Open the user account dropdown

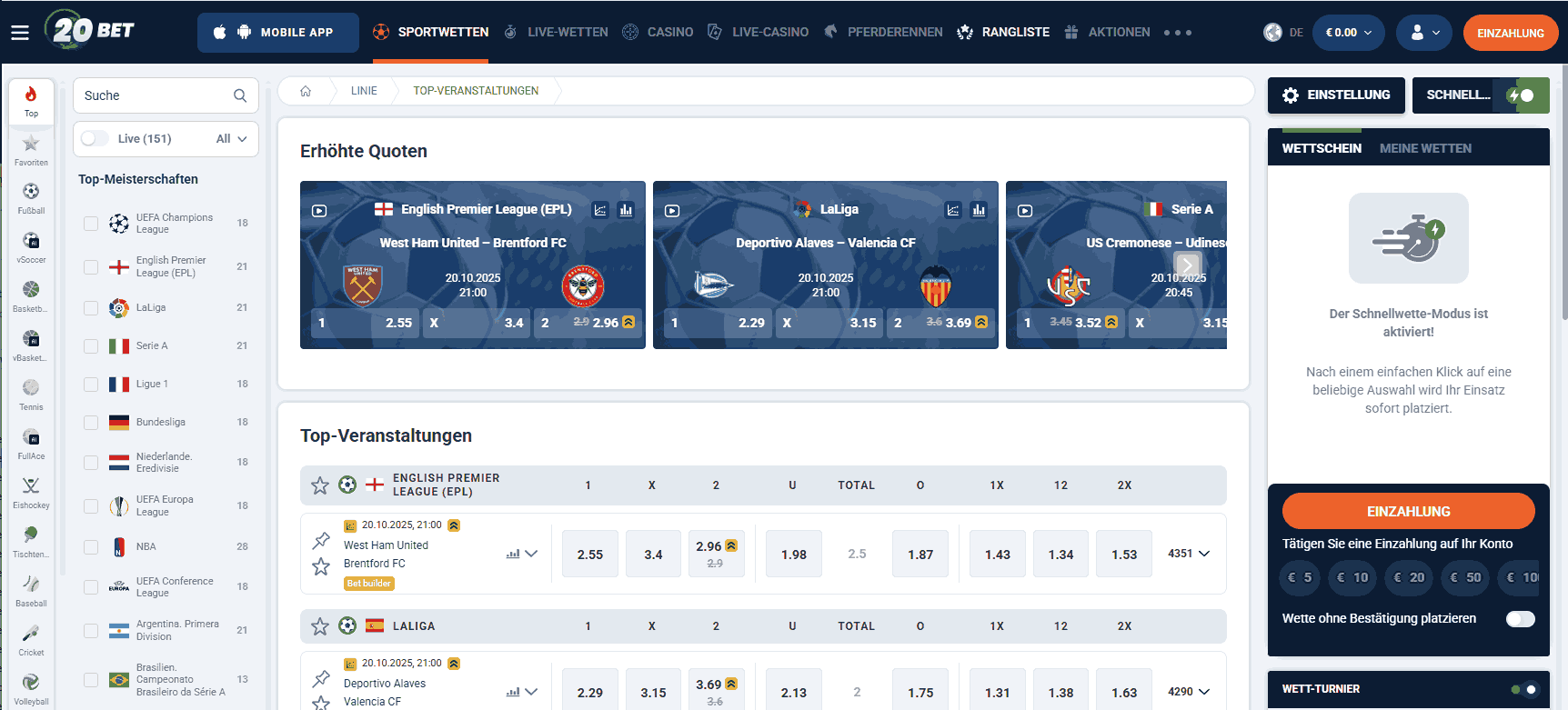(x=1424, y=33)
